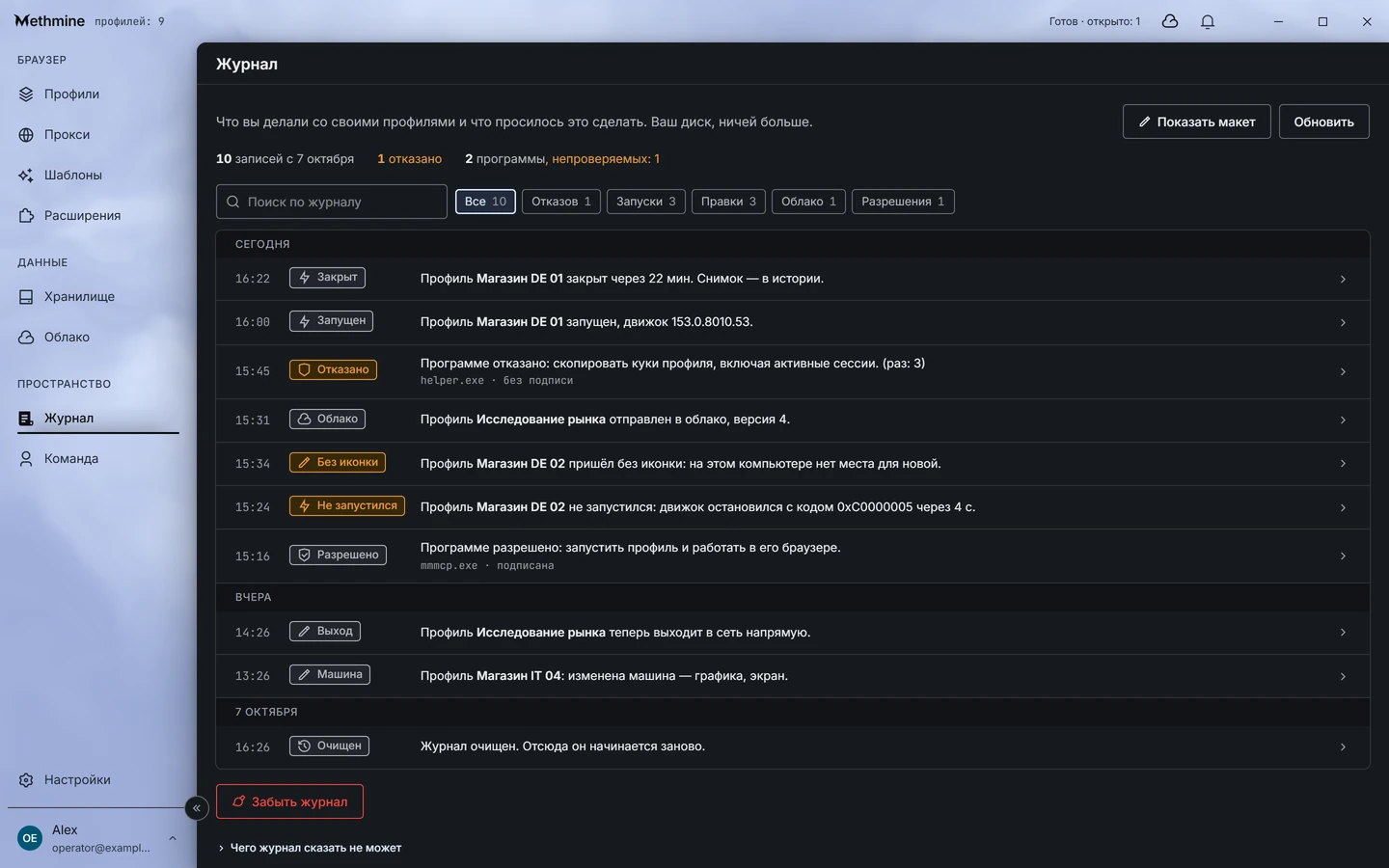Click the Разрешено badge at 15:16

coord(338,556)
